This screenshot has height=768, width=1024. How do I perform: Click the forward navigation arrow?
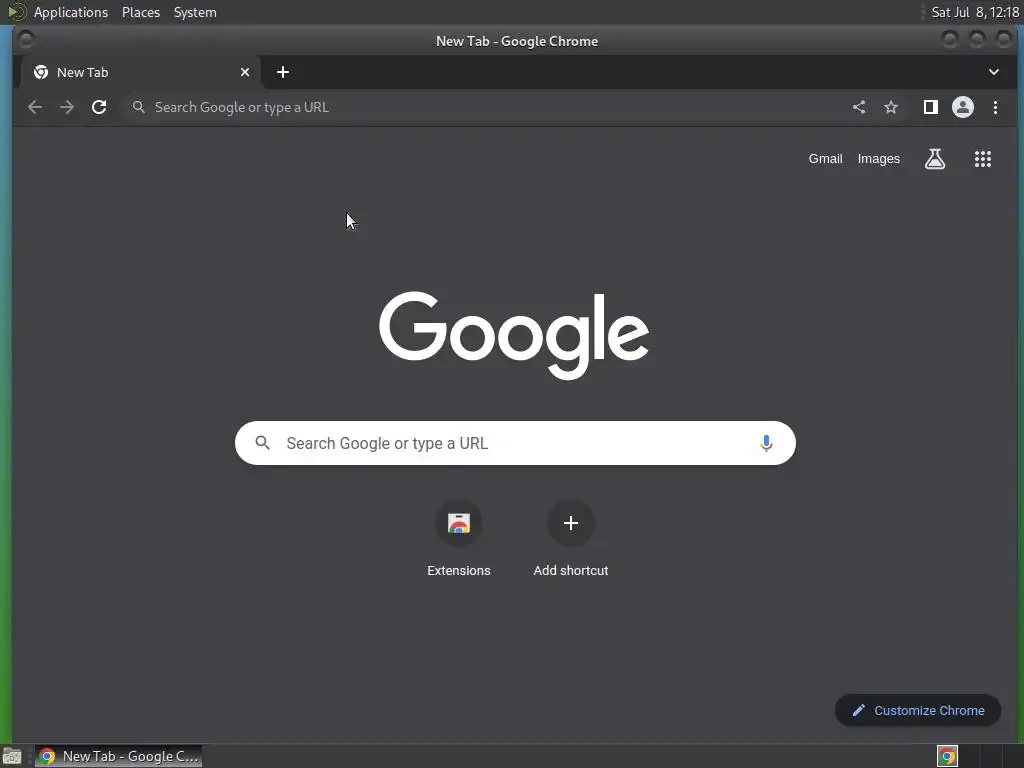(x=67, y=107)
